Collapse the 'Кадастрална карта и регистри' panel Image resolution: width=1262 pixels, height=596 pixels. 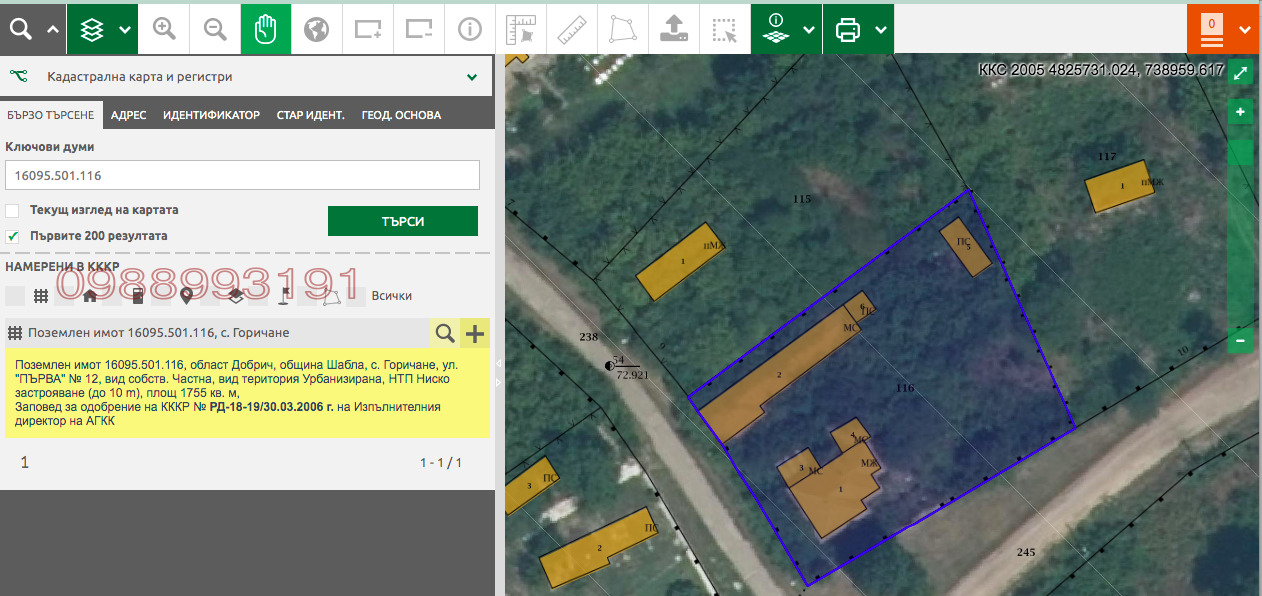472,77
